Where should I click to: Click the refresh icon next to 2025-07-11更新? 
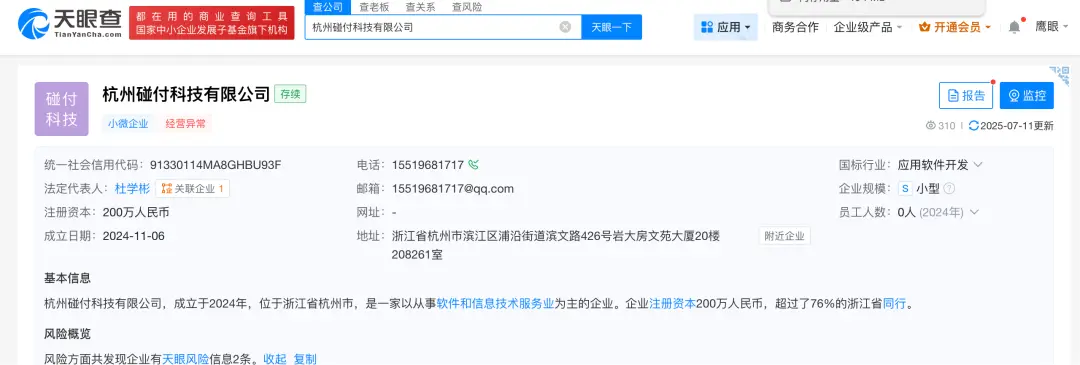point(973,125)
